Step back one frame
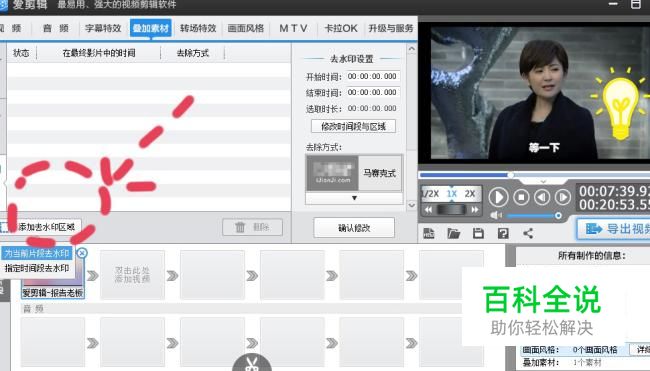650x371 pixels. (x=542, y=197)
